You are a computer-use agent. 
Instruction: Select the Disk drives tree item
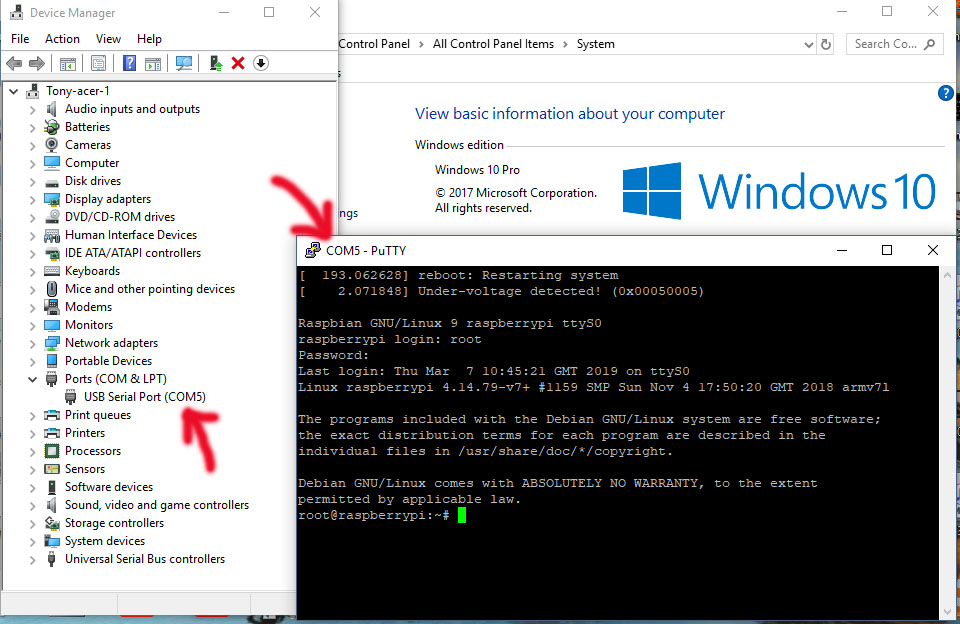click(93, 181)
